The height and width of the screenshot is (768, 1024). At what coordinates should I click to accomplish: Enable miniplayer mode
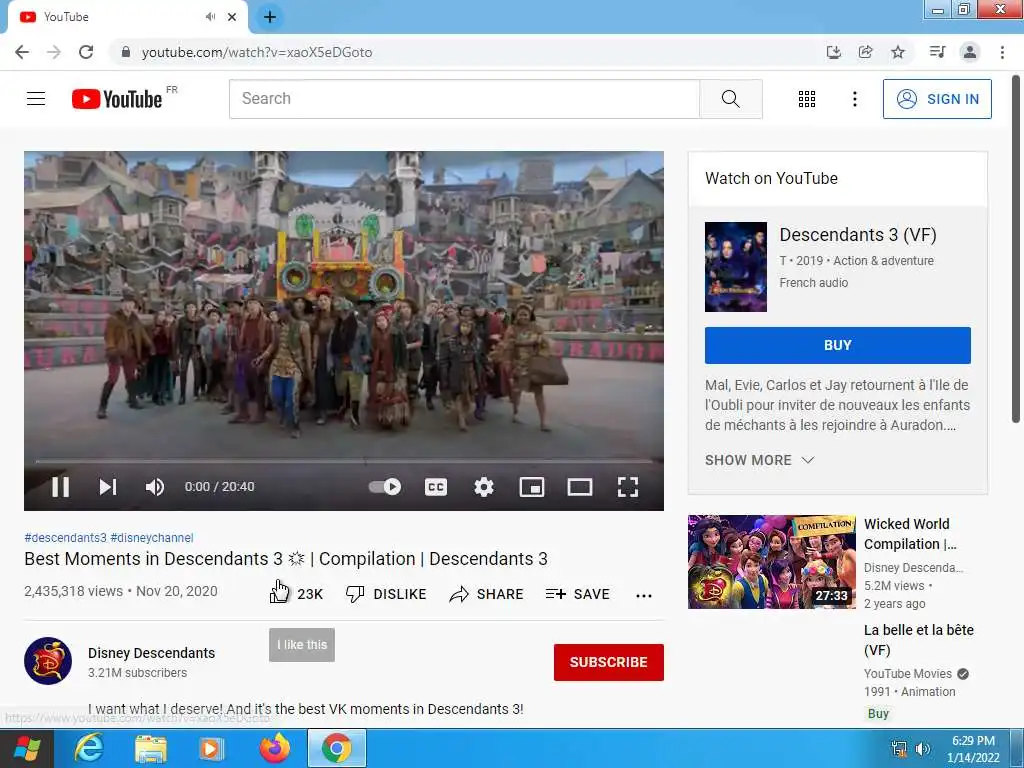(532, 487)
